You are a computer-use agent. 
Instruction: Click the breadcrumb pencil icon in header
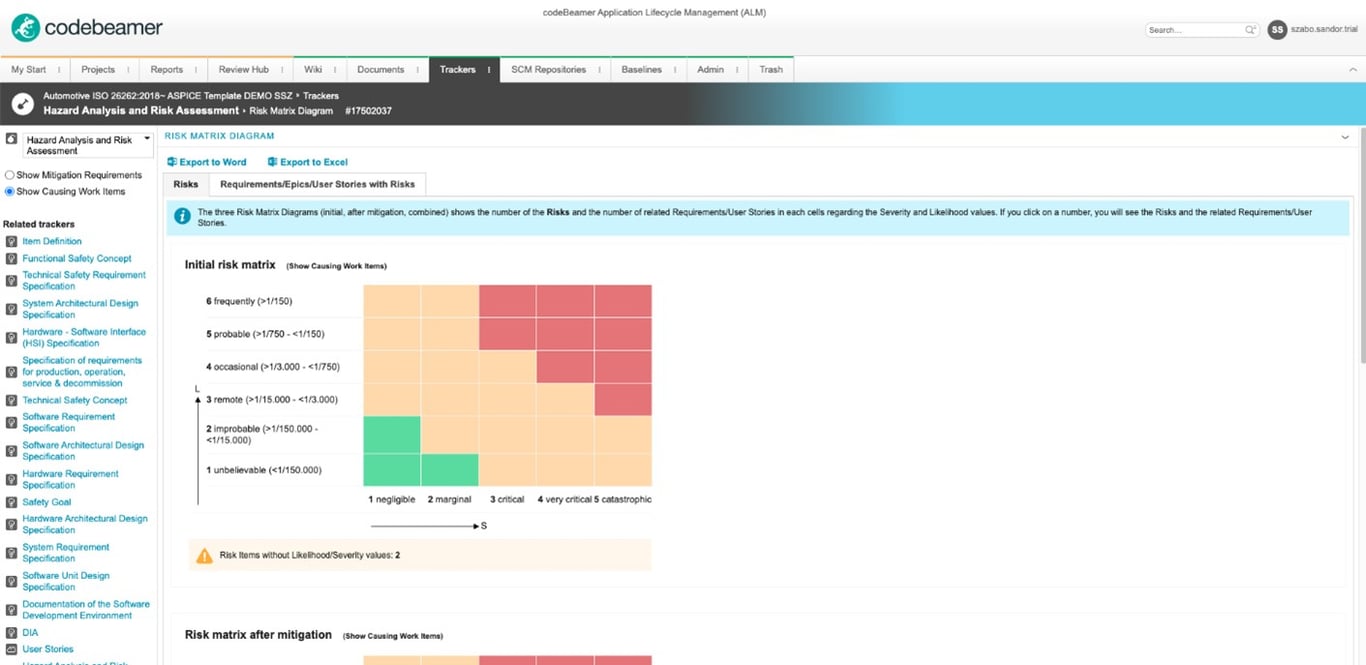22,103
